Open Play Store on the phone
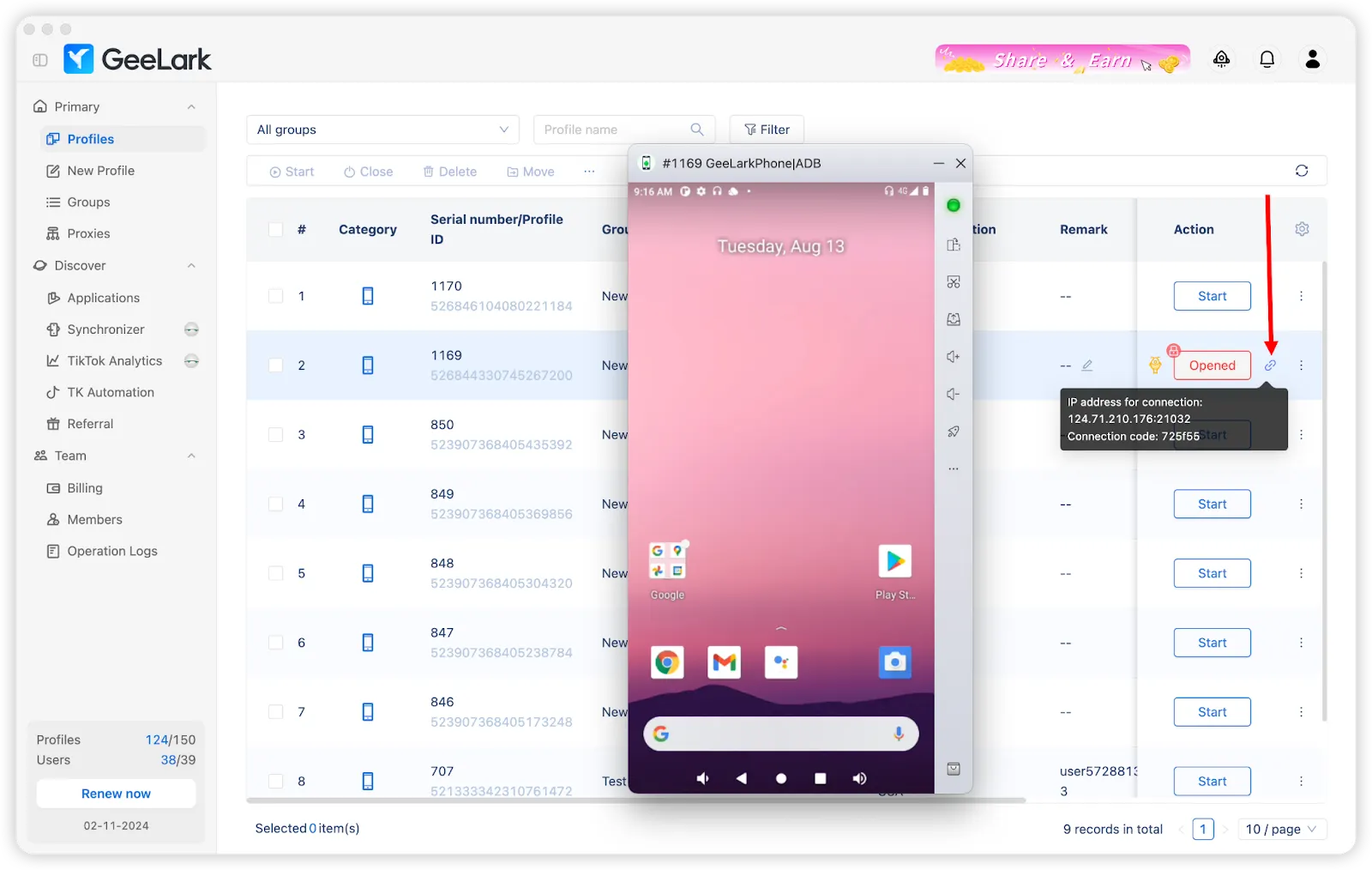This screenshot has height=870, width=1372. (894, 562)
